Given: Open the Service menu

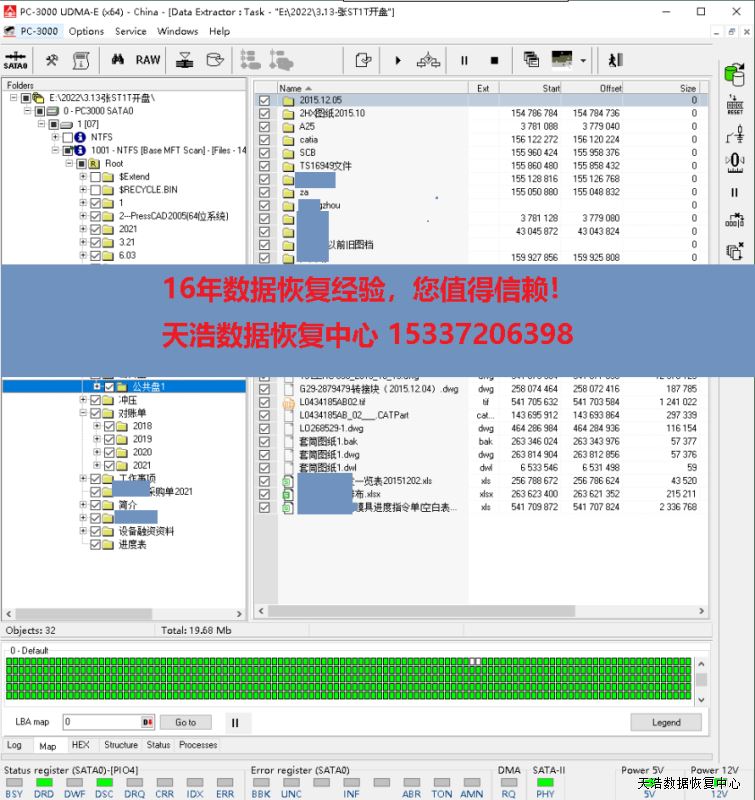Looking at the screenshot, I should coord(130,31).
